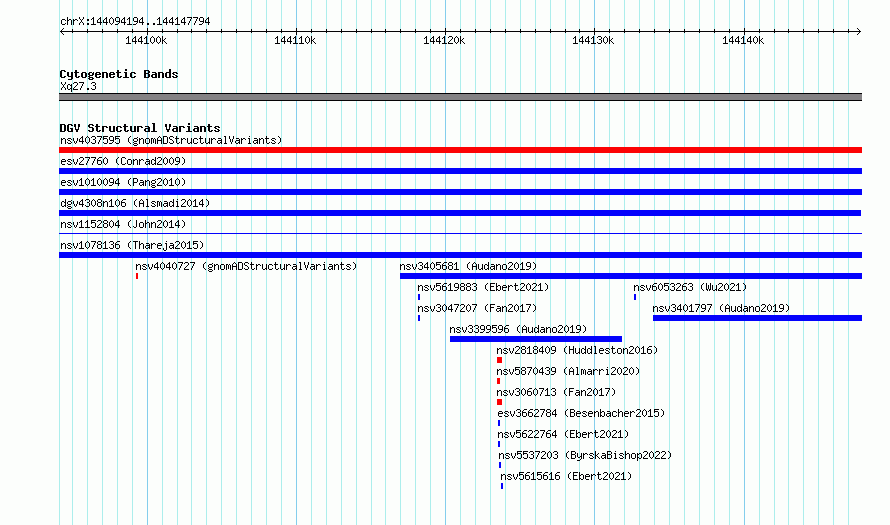Select the nsv5619883 (Ebert2021) label
The image size is (890, 525).
pos(483,287)
